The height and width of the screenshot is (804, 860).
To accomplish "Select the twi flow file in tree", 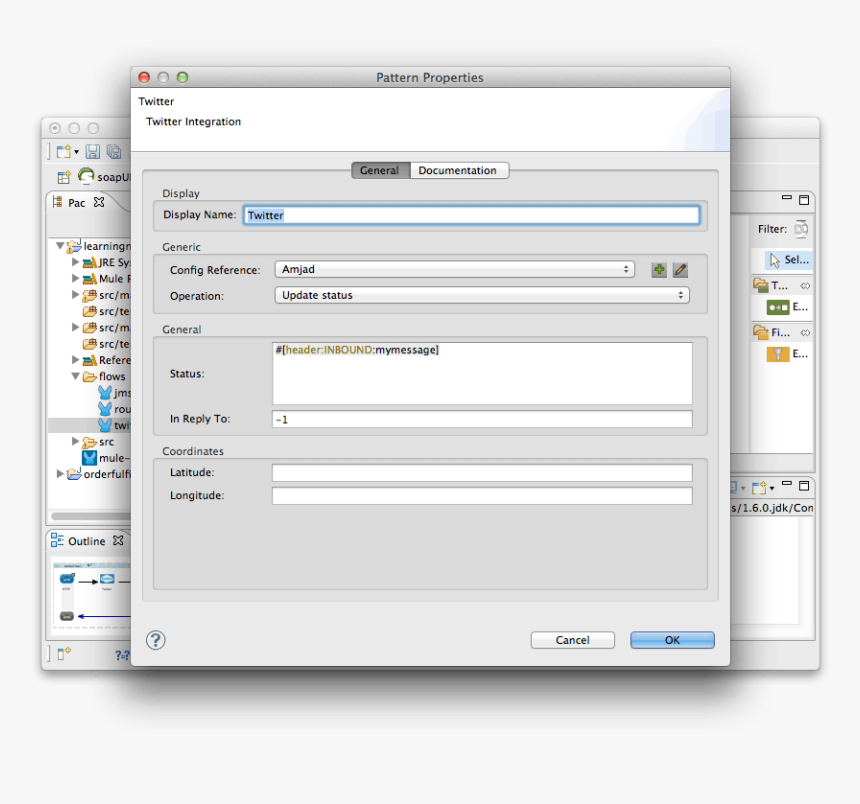I will (x=114, y=425).
